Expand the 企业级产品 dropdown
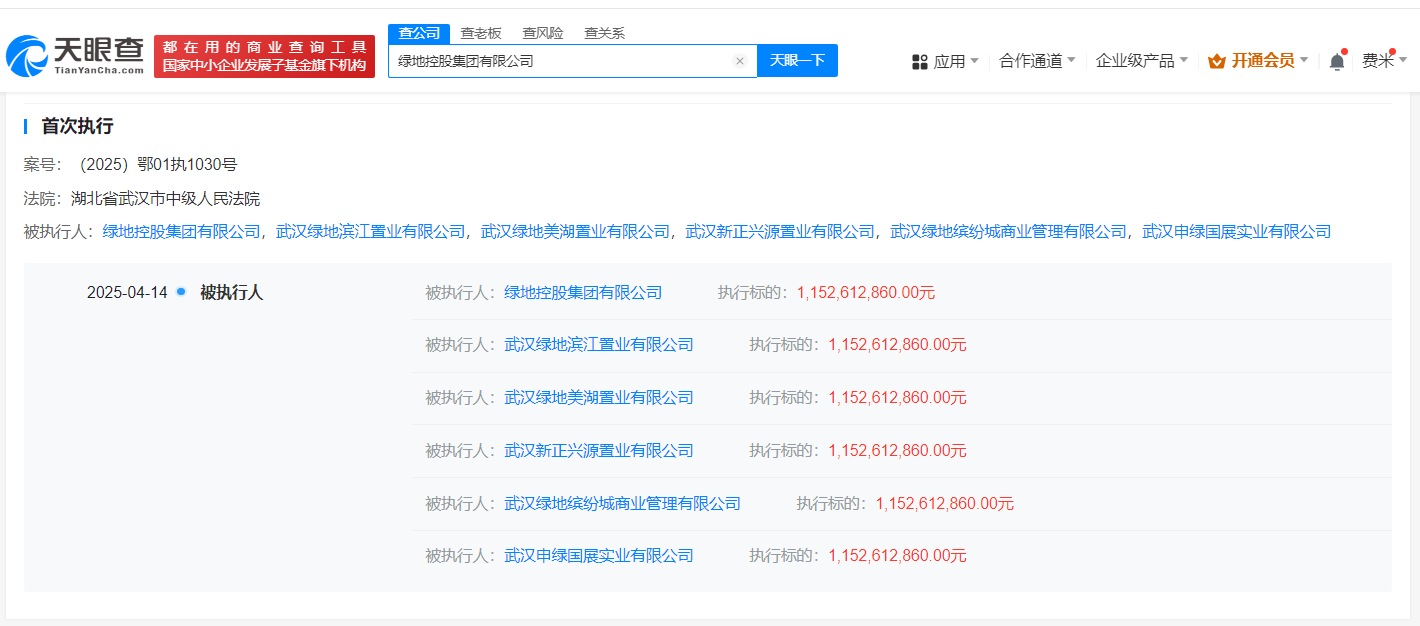 tap(1142, 61)
